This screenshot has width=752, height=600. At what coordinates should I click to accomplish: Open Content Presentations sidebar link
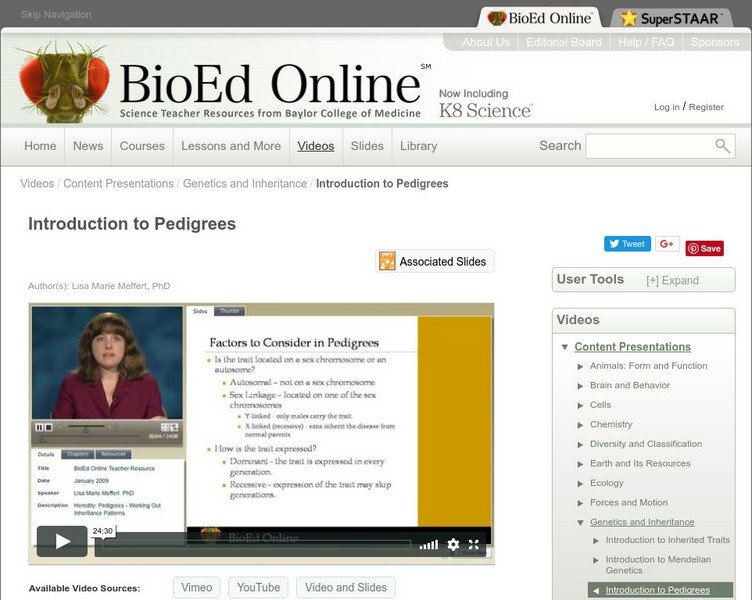(x=633, y=347)
